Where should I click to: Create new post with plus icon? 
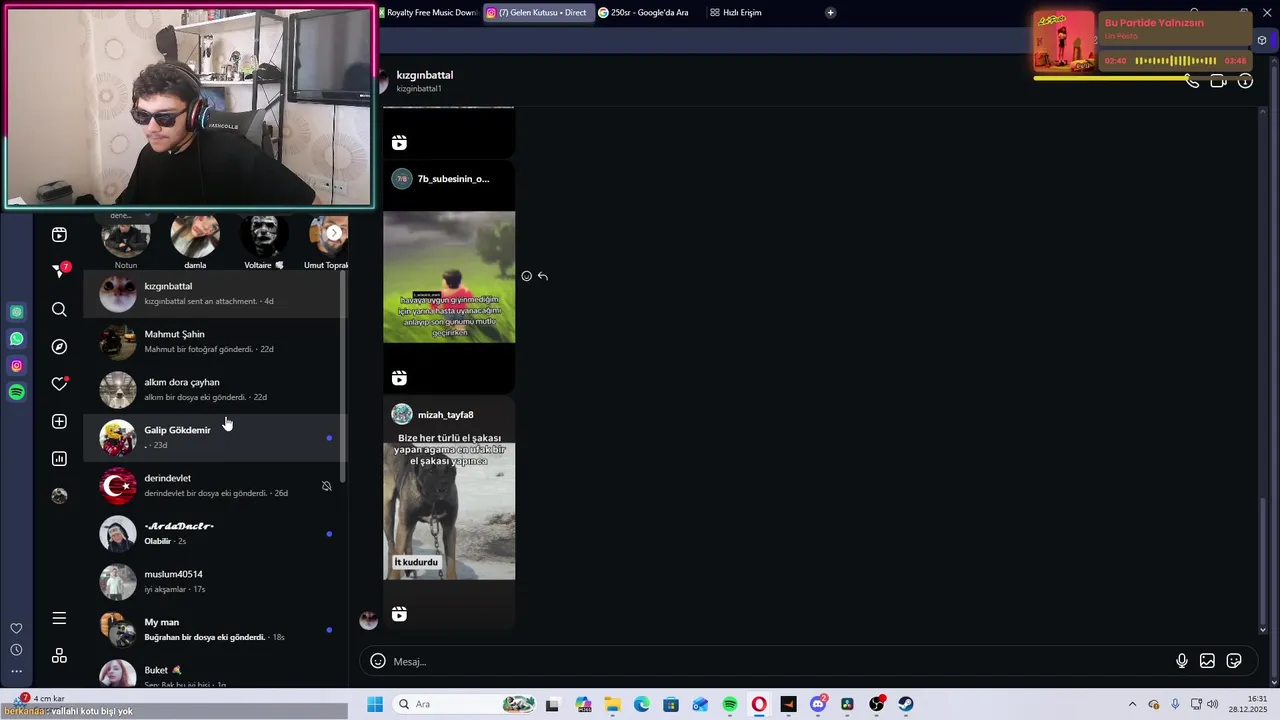[59, 421]
